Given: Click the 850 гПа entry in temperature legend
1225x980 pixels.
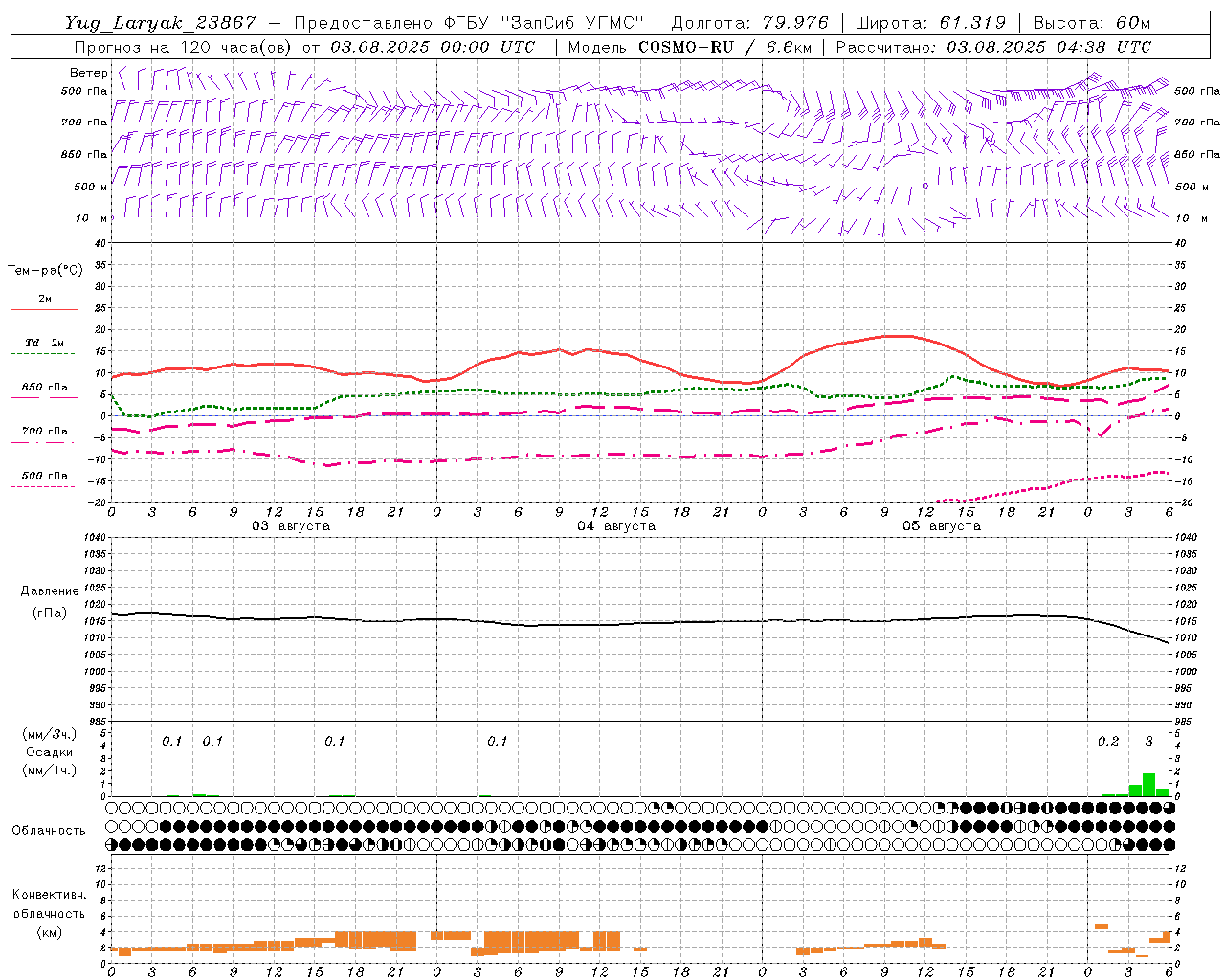Looking at the screenshot, I should tap(44, 388).
